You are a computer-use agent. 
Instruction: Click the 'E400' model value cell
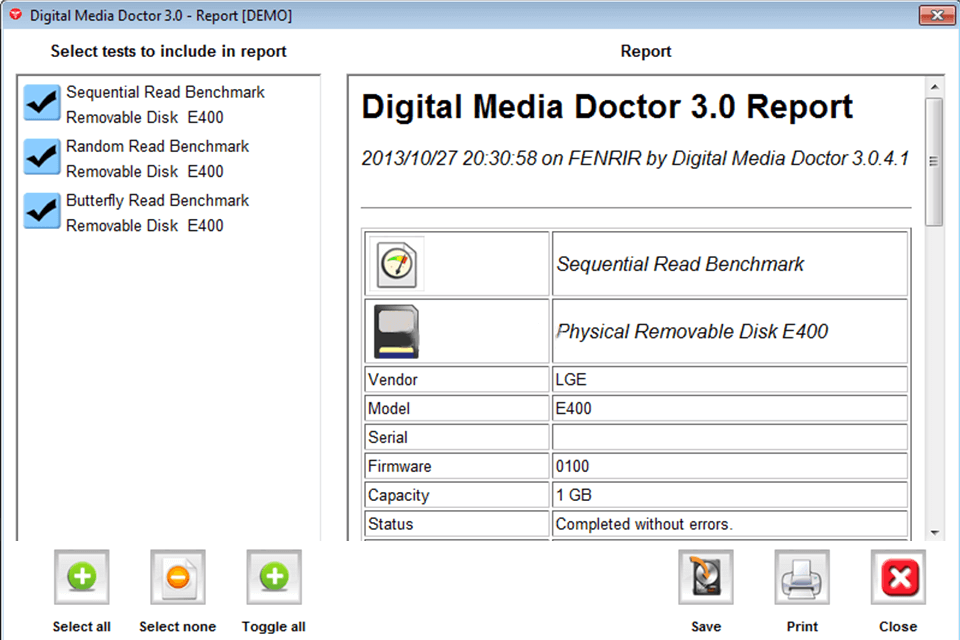pyautogui.click(x=730, y=408)
